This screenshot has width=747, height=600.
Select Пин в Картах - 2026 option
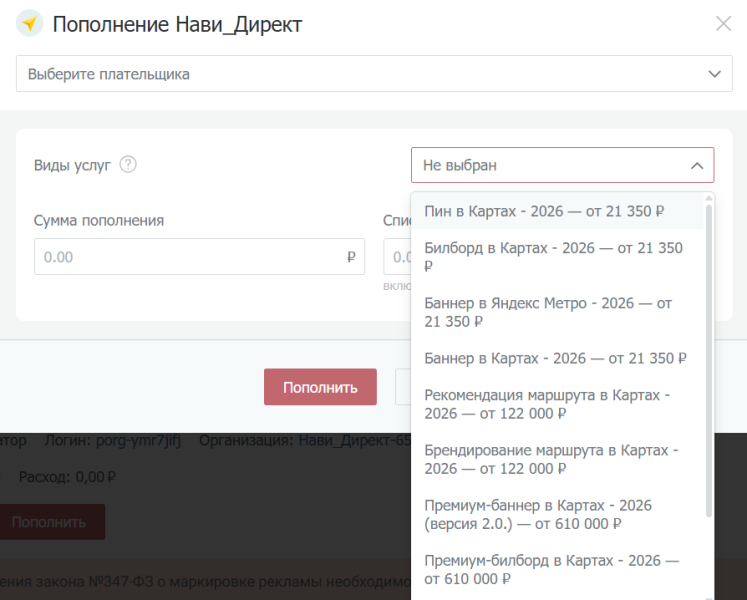[x=557, y=211]
